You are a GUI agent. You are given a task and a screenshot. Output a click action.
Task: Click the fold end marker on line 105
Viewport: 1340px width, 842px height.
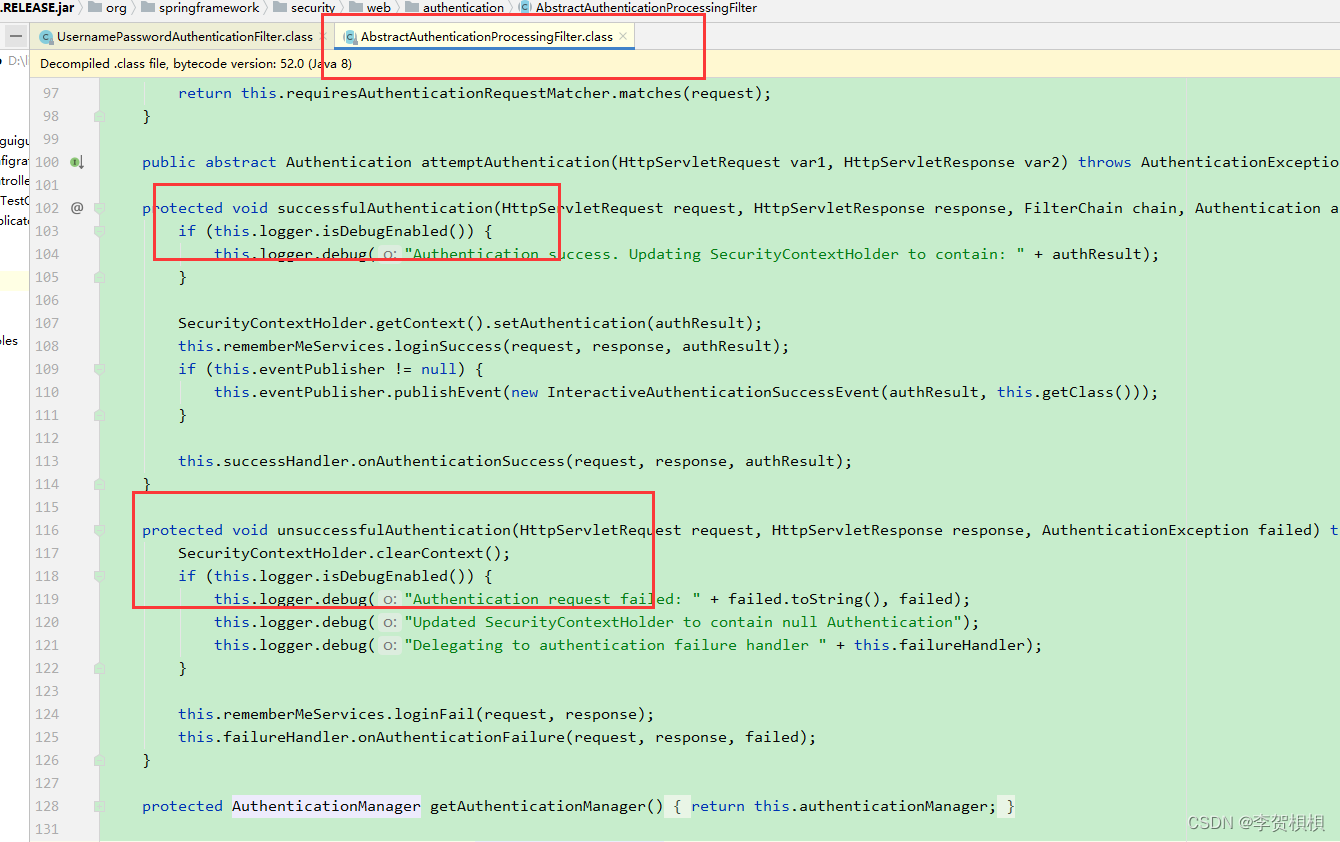coord(99,277)
